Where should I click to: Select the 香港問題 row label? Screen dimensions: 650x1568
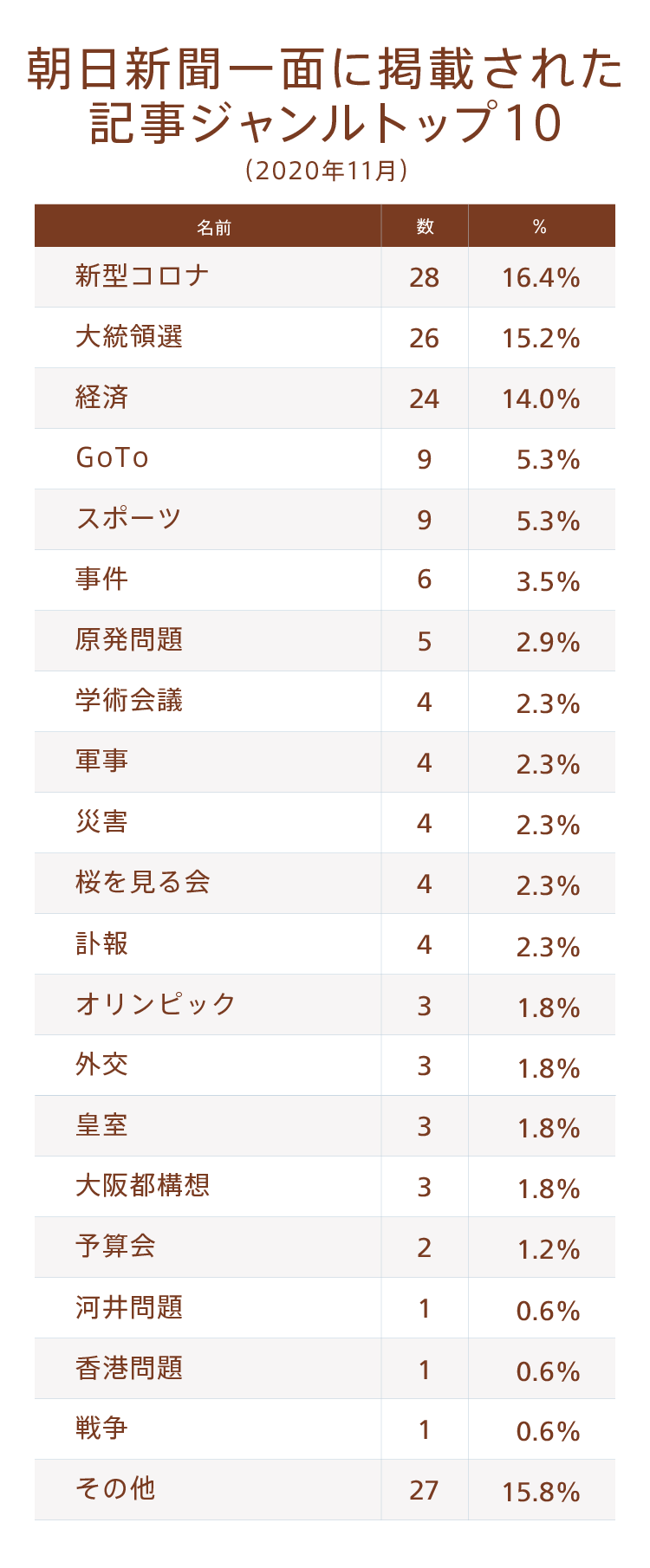coord(129,1368)
